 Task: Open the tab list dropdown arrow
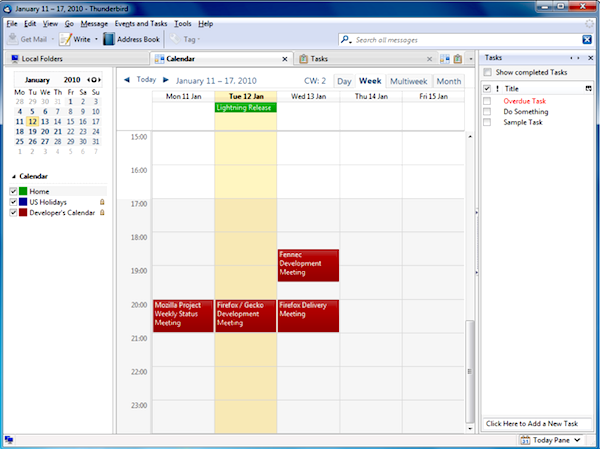471,59
